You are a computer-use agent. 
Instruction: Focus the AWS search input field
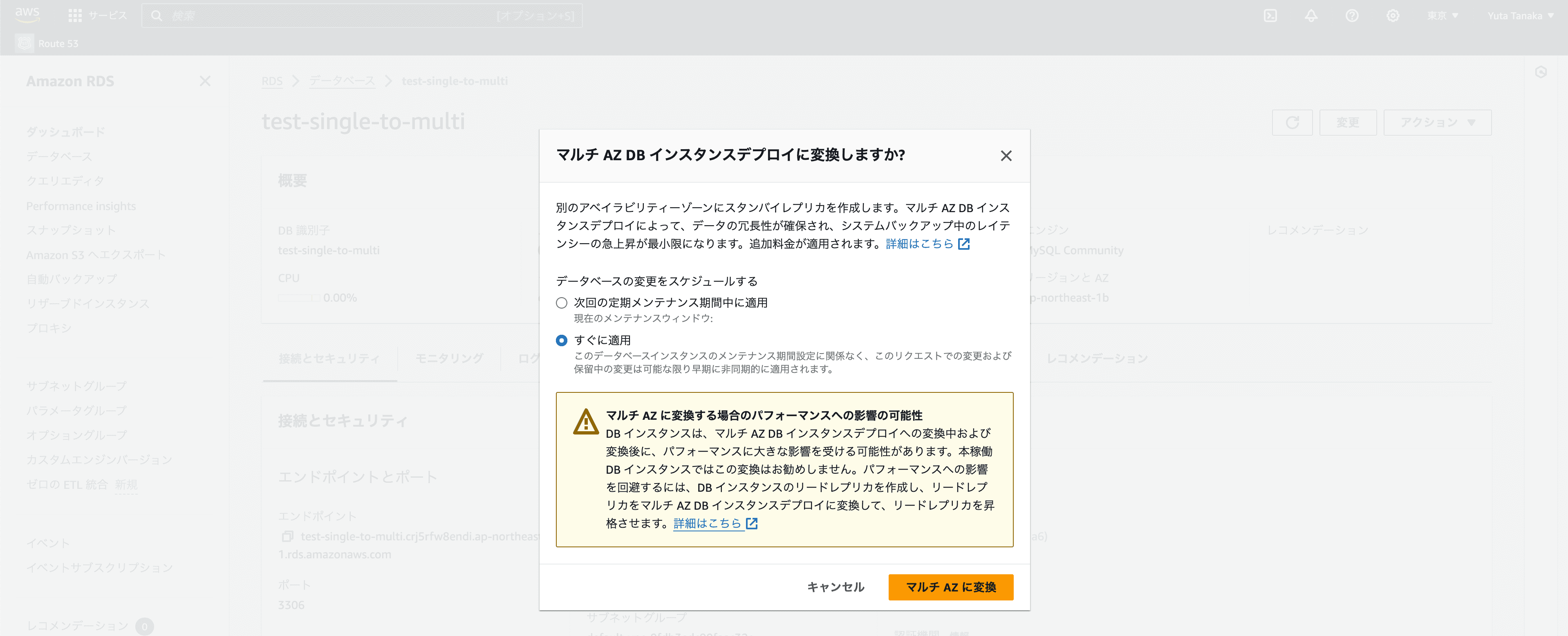click(362, 16)
